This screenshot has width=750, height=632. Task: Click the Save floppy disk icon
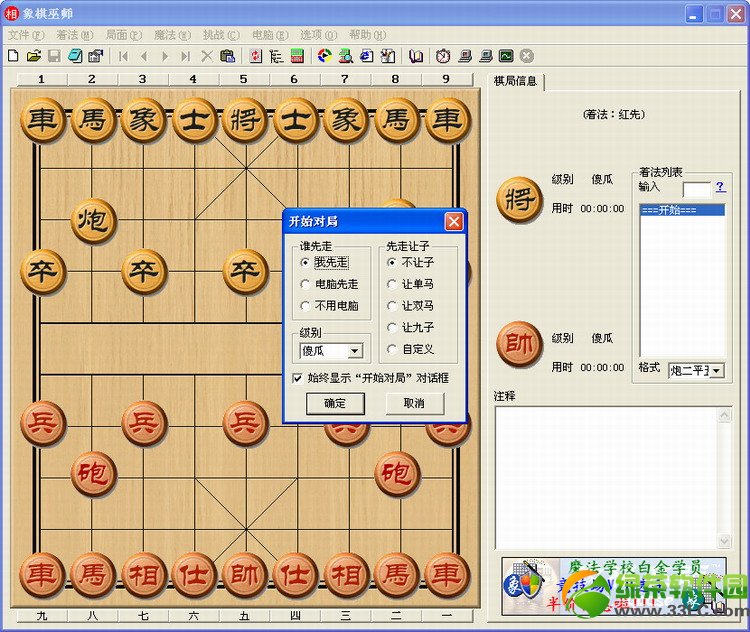(x=54, y=56)
